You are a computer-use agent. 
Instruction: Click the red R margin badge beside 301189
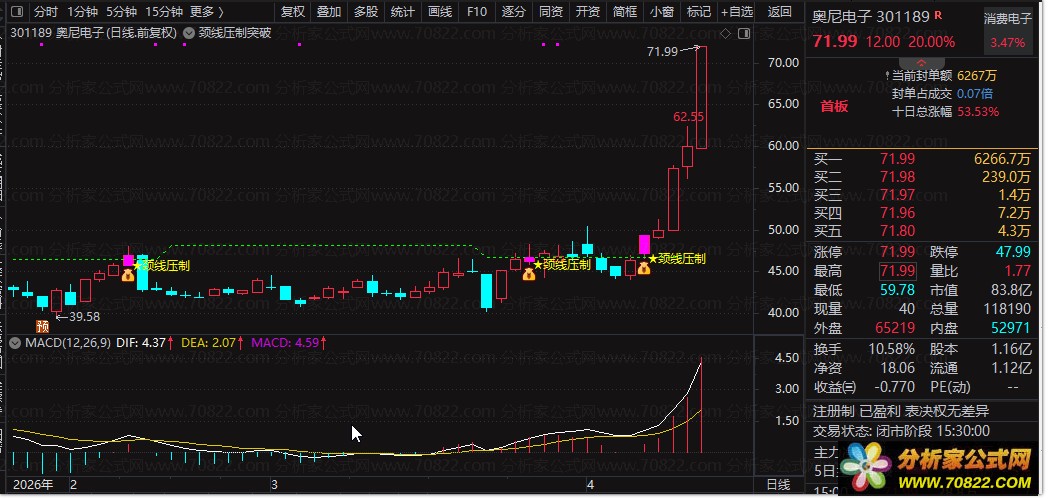click(x=937, y=17)
